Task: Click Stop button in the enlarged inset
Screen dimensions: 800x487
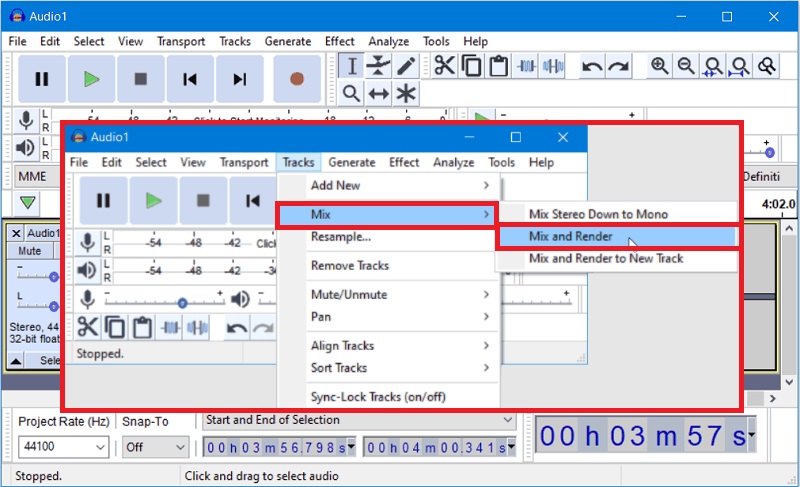Action: click(203, 200)
